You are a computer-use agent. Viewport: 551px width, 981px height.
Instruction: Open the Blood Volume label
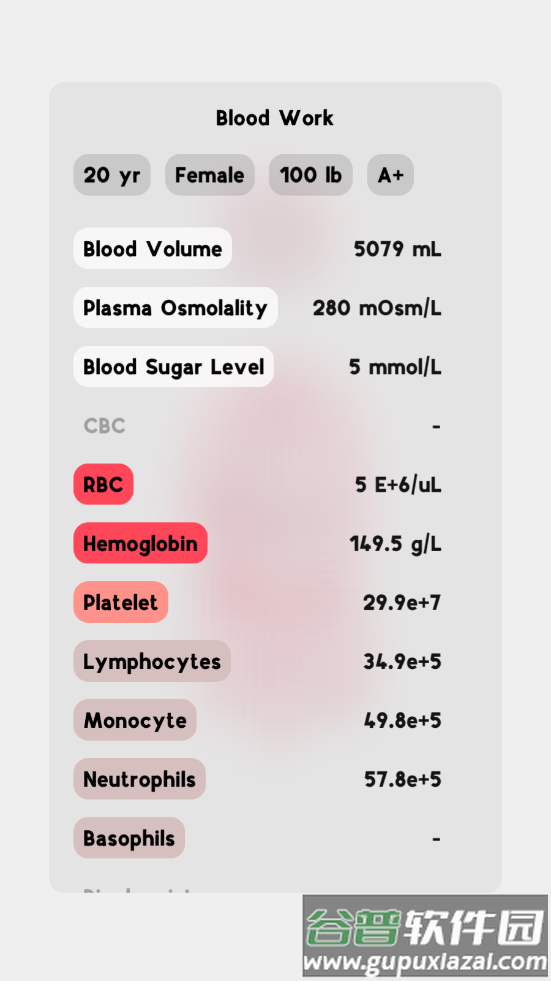click(x=153, y=248)
